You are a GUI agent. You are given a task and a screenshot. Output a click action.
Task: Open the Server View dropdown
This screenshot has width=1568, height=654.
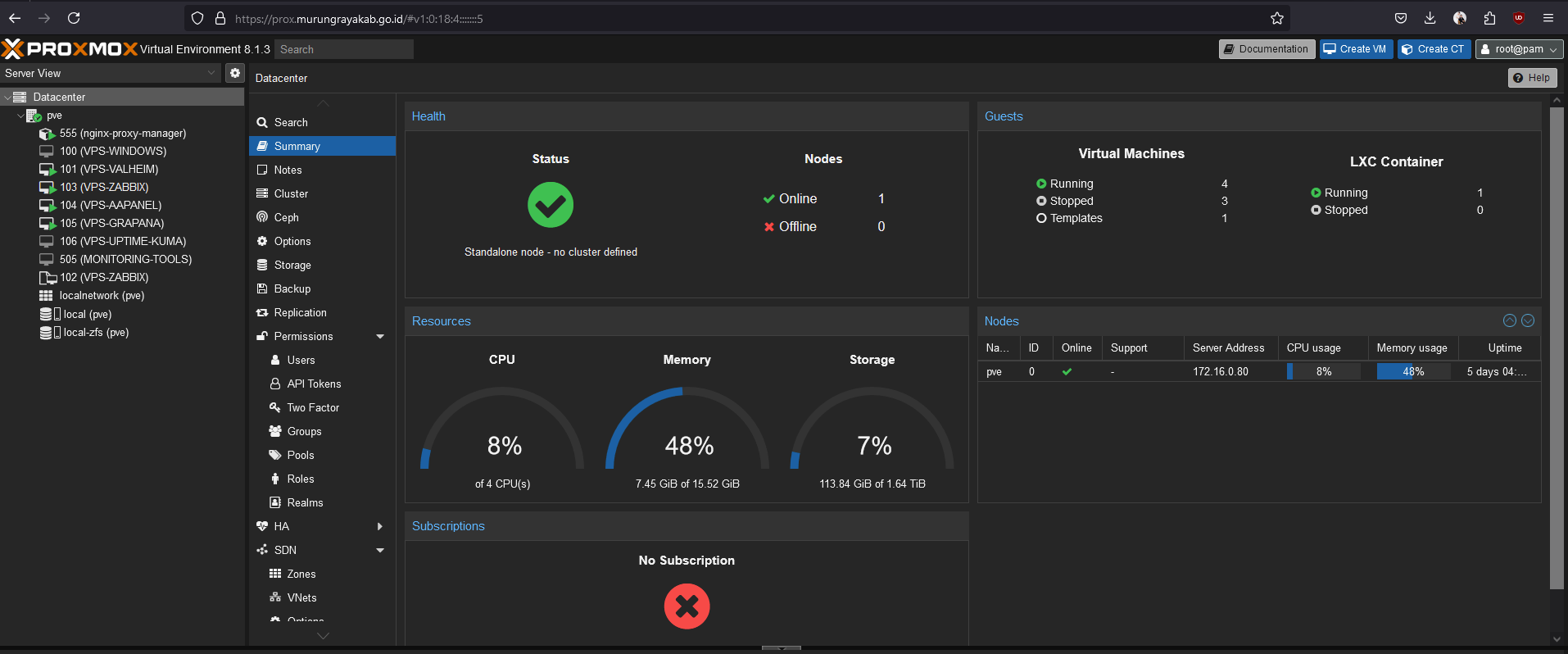tap(111, 73)
